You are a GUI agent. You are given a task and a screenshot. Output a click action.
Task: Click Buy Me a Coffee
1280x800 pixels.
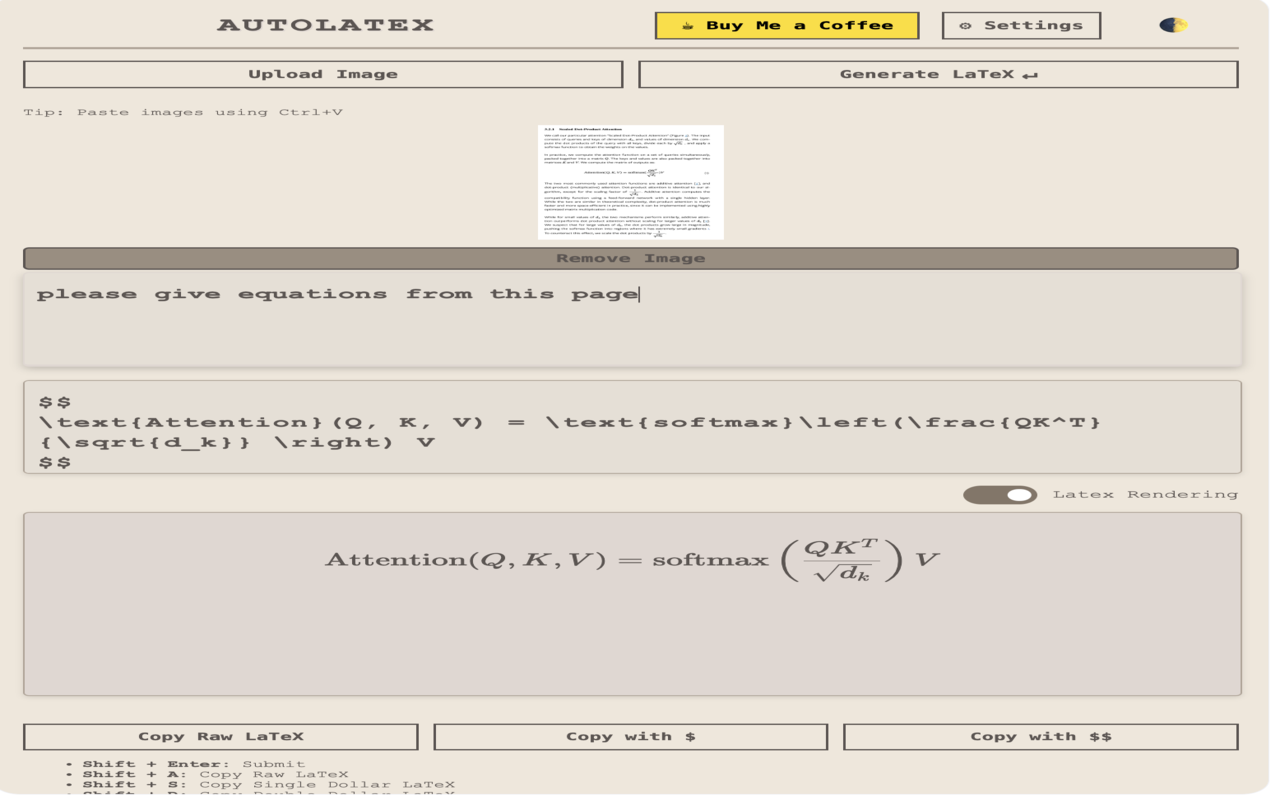[787, 25]
